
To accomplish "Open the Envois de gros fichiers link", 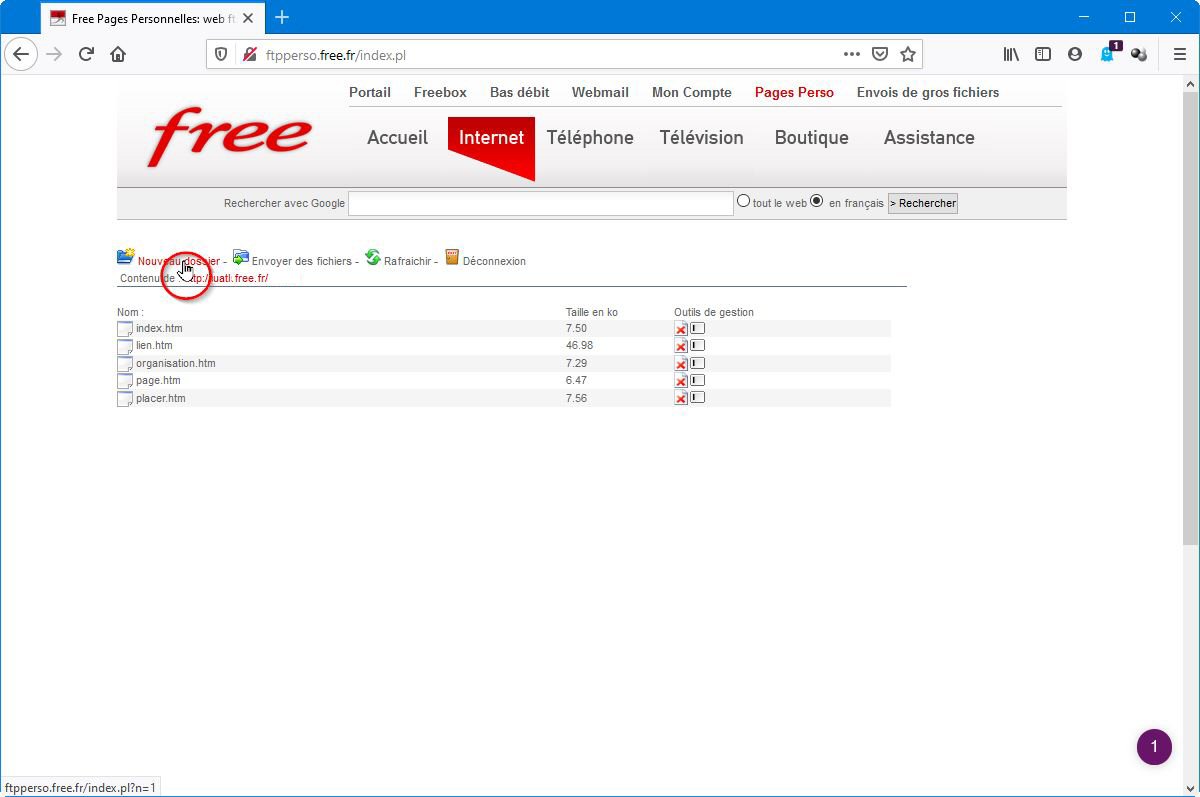I will coord(928,92).
